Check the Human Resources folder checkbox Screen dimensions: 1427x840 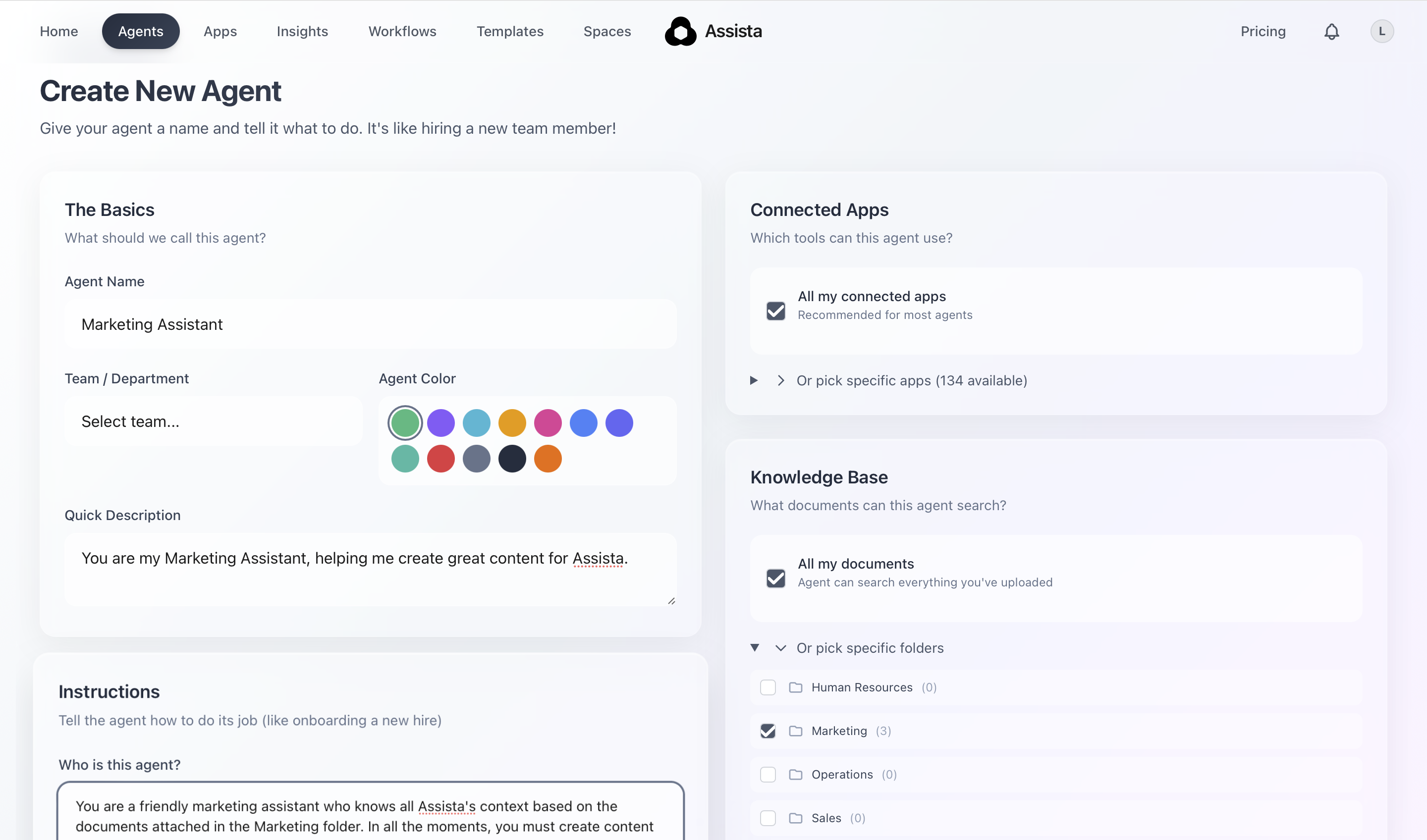(768, 687)
